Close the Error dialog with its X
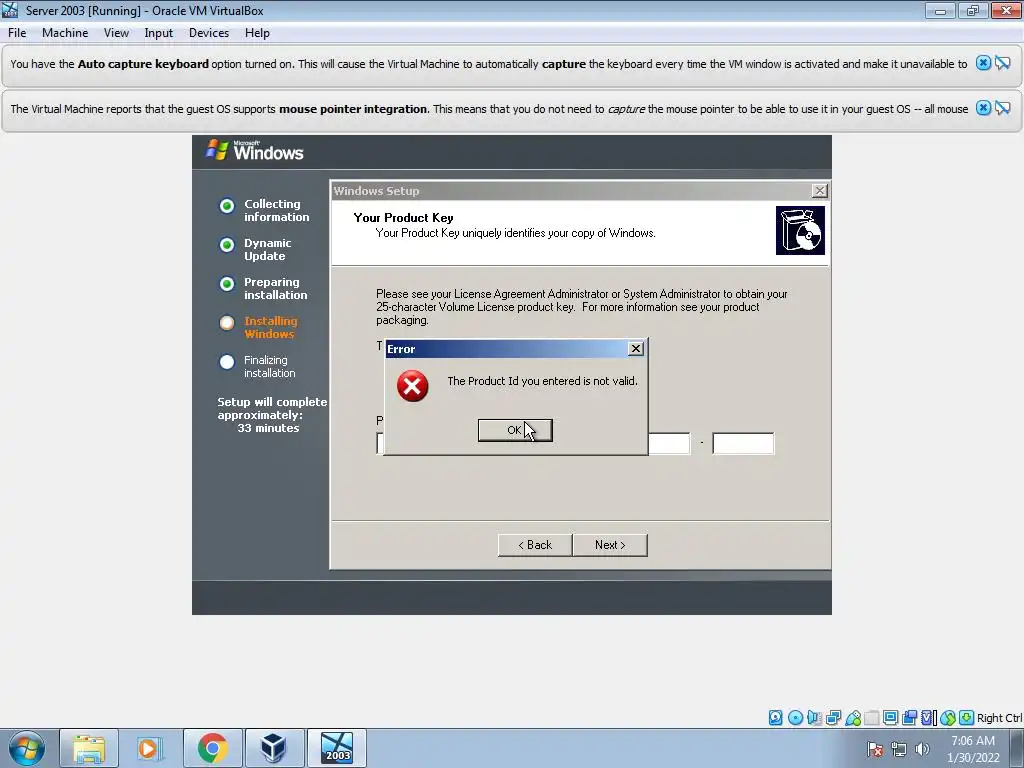1024x768 pixels. pyautogui.click(x=635, y=349)
